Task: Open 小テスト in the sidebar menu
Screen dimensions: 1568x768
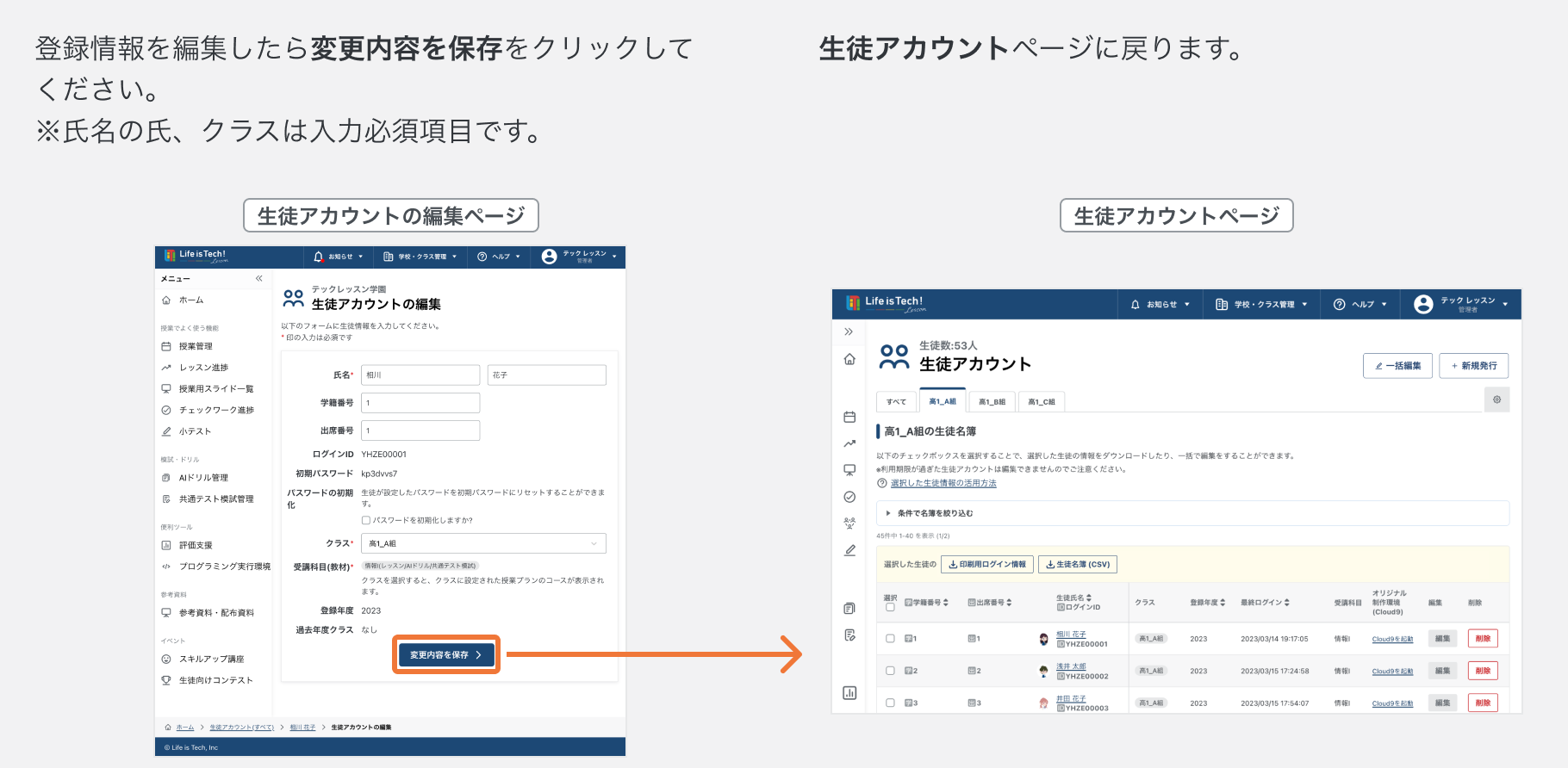Action: [x=186, y=431]
